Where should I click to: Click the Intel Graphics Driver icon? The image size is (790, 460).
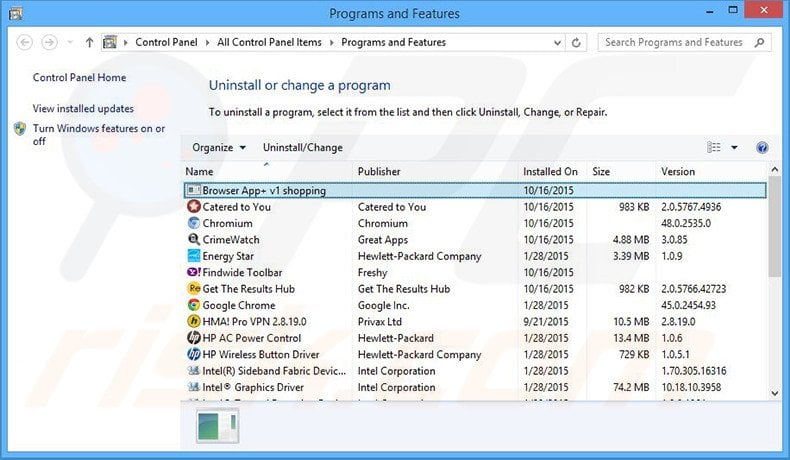[193, 387]
